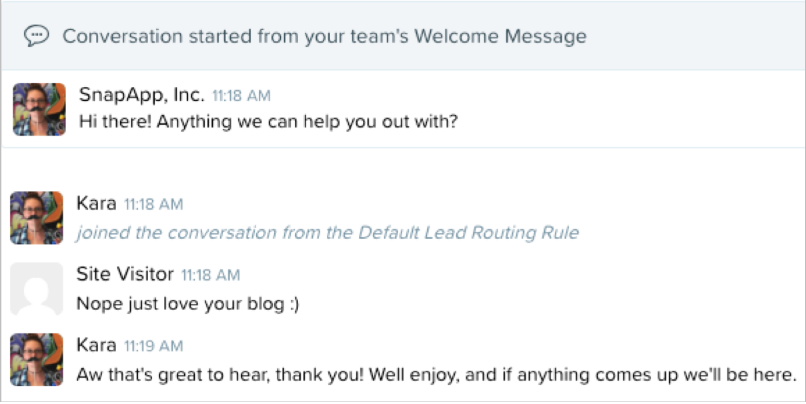This screenshot has width=806, height=404.
Task: Click the 11:19 AM timestamp beside Kara
Action: click(x=154, y=346)
